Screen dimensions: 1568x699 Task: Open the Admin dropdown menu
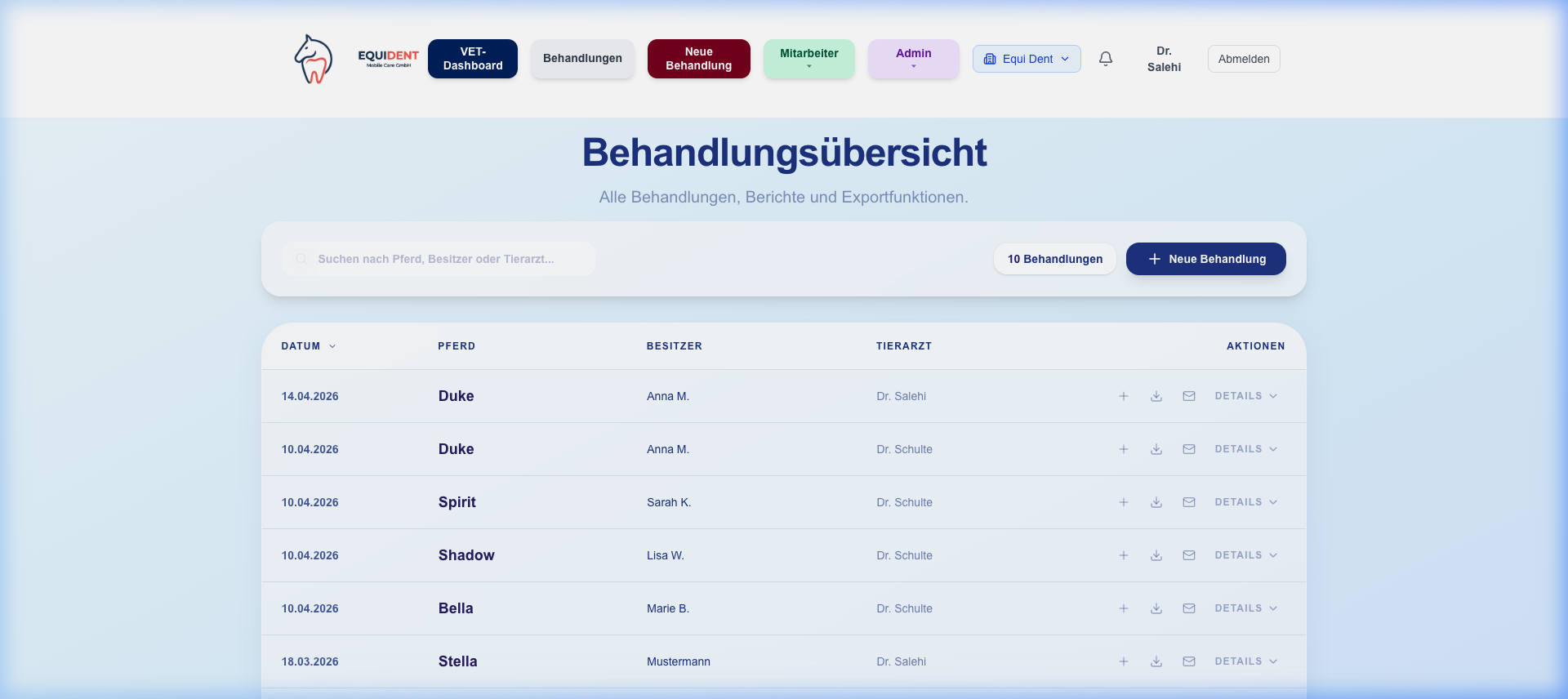click(913, 59)
